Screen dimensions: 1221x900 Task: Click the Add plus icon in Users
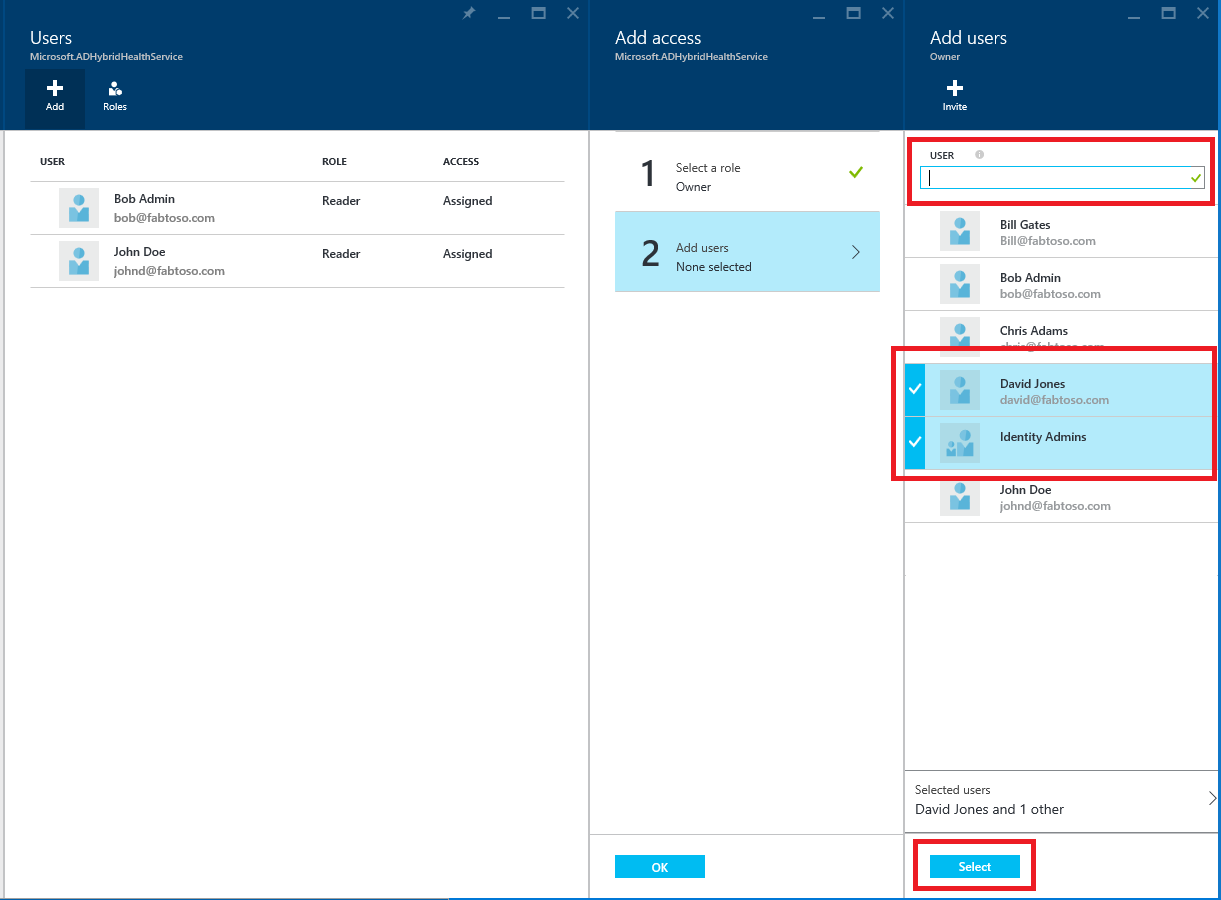(x=55, y=90)
